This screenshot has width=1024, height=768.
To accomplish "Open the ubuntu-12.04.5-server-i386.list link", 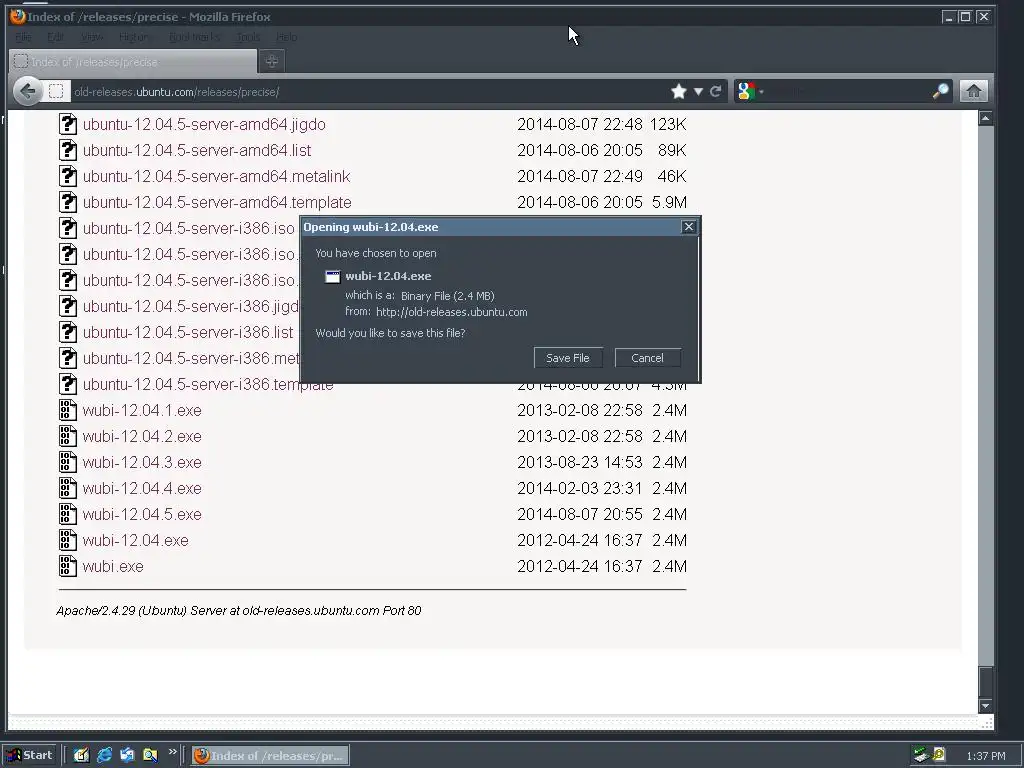I will (188, 332).
